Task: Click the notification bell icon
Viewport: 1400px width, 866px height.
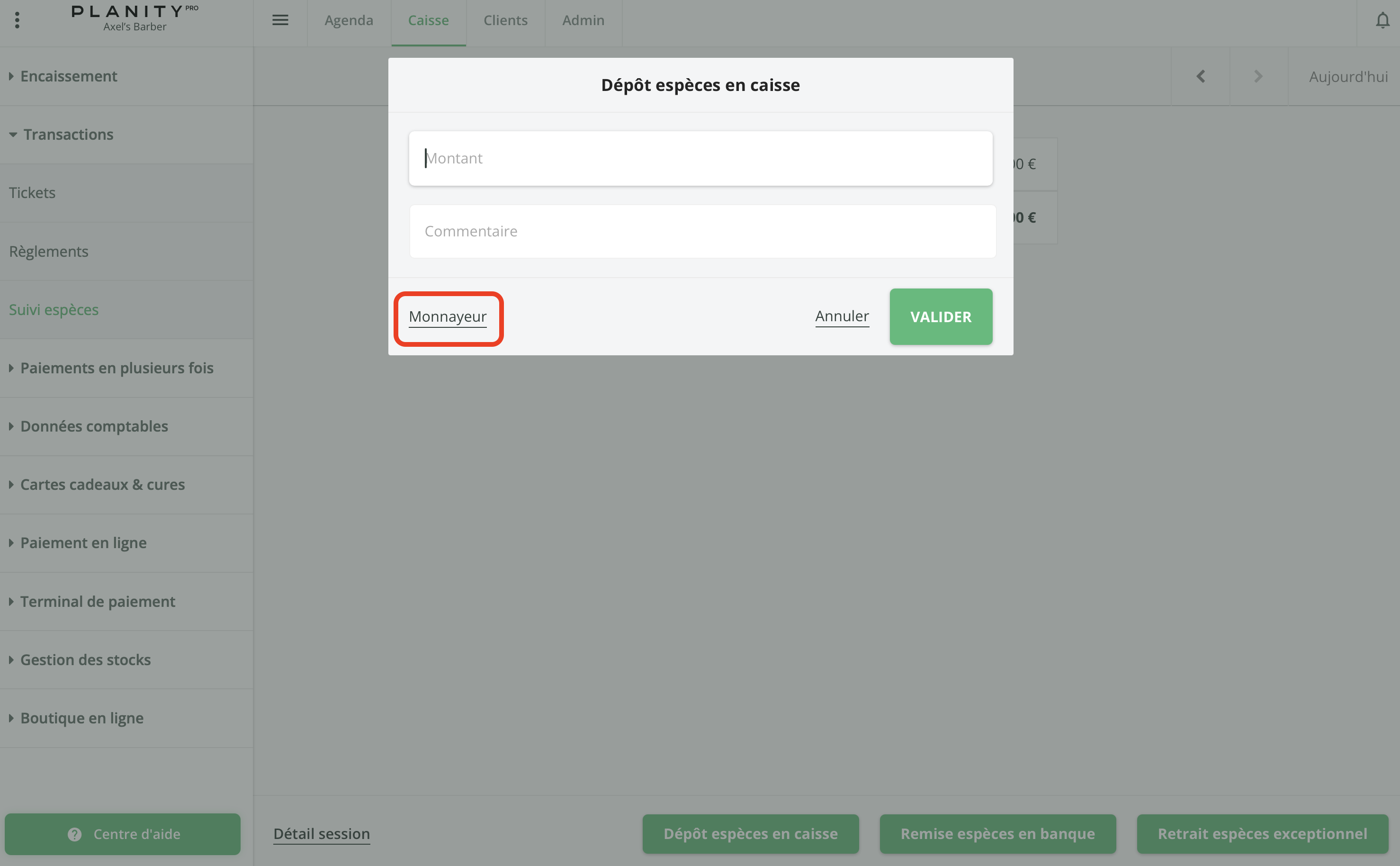Action: (1382, 21)
